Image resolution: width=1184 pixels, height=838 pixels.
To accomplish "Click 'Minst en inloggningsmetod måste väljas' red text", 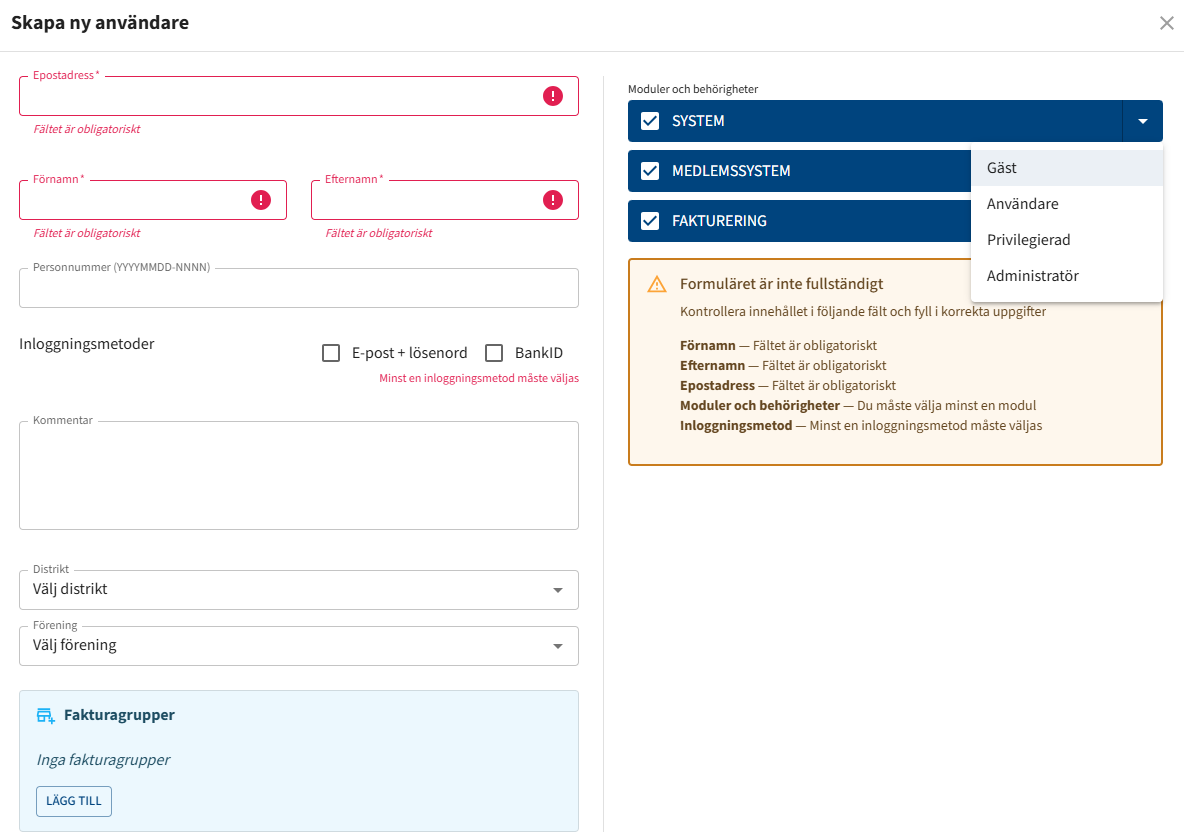I will [479, 378].
